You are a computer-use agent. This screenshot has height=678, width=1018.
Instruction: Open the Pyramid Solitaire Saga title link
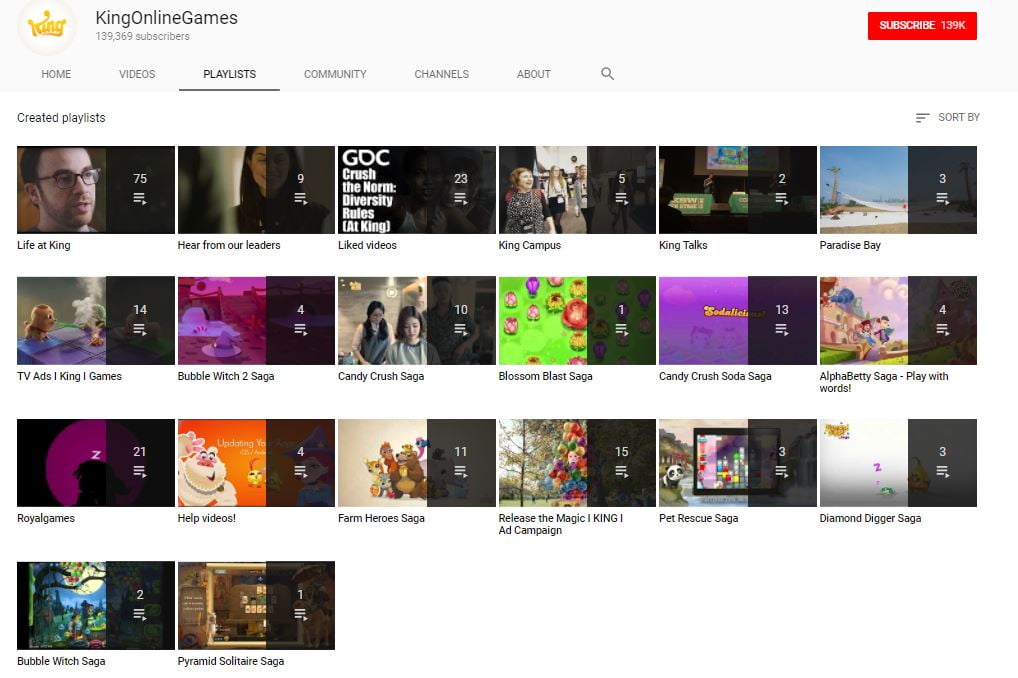(x=230, y=661)
